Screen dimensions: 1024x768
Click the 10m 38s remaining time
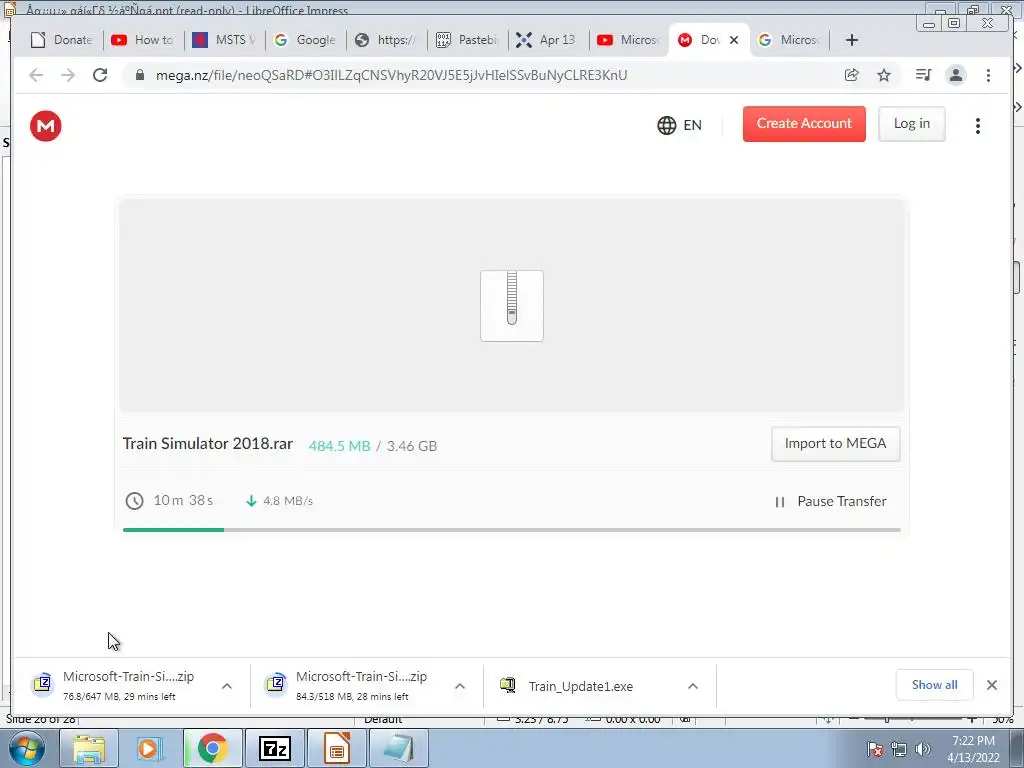[x=183, y=500]
